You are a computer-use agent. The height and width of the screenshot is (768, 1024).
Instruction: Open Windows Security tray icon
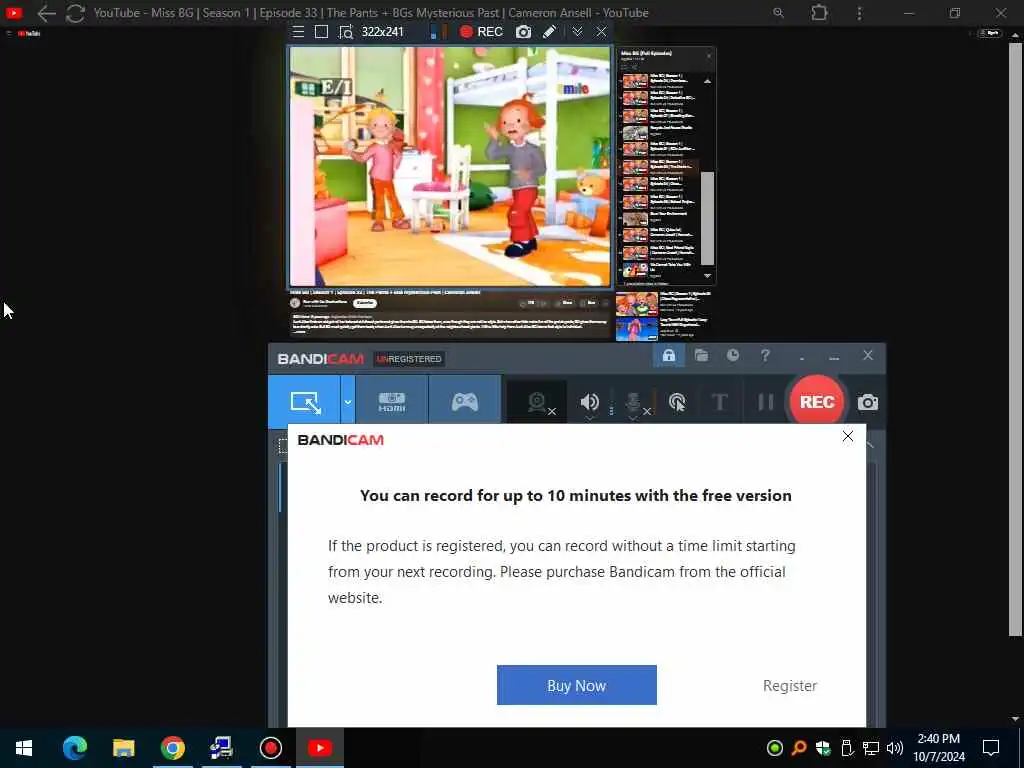tap(823, 748)
